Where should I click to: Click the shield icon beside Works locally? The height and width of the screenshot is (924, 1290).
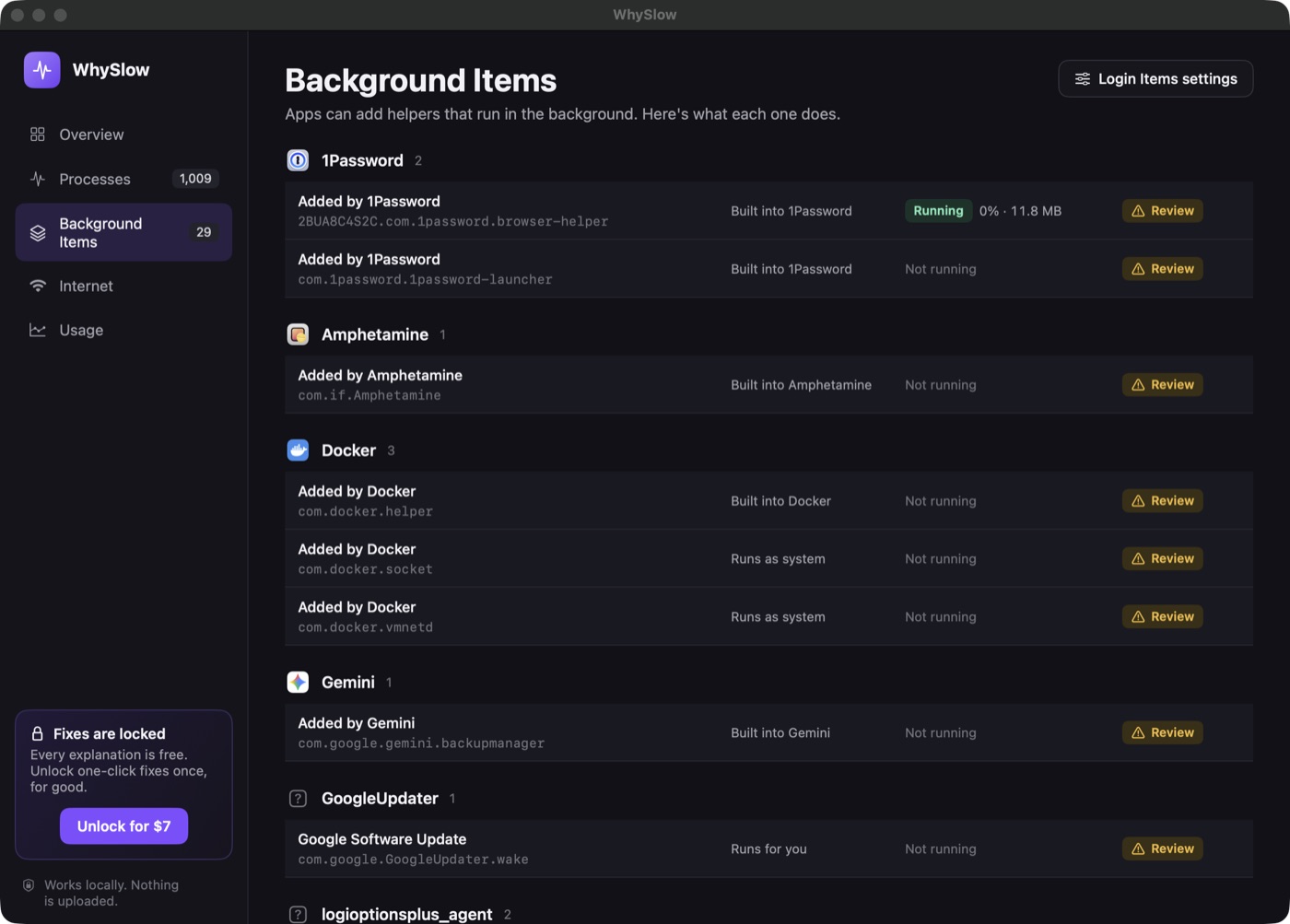pos(29,885)
